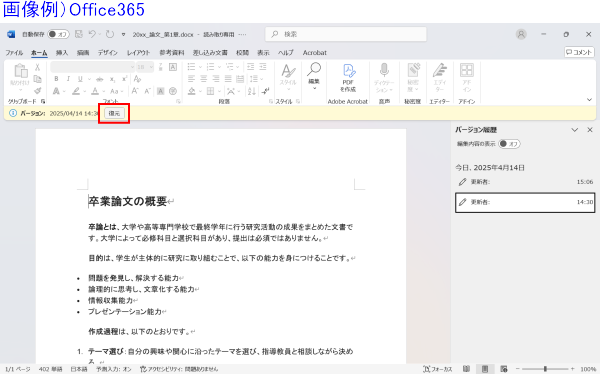Viewport: 600px width, 374px height.
Task: Click the Italic I icon
Action: point(68,79)
